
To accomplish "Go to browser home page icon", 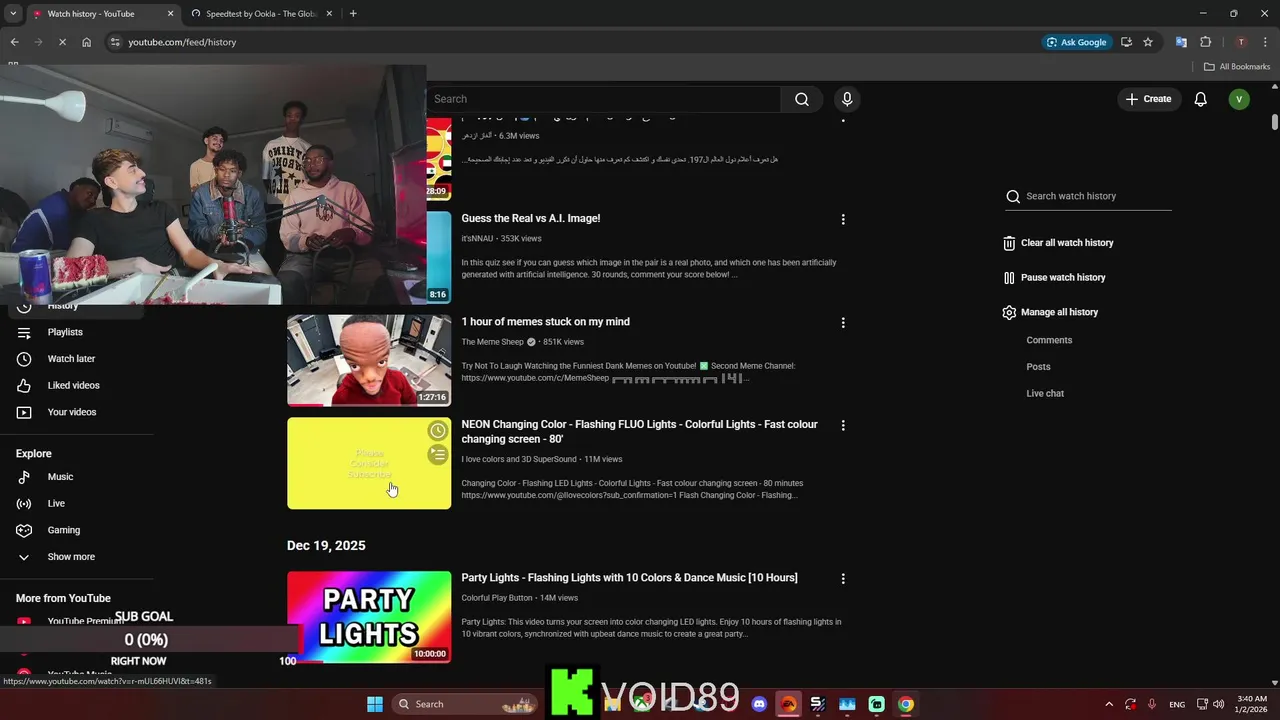I will pos(86,42).
